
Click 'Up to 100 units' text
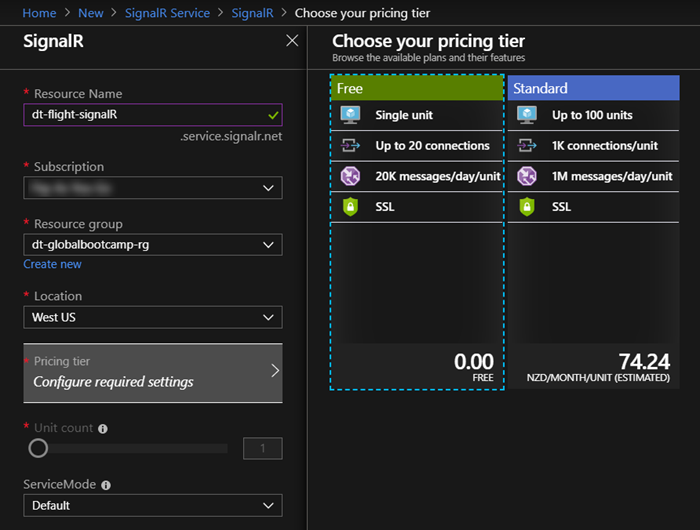pyautogui.click(x=592, y=115)
